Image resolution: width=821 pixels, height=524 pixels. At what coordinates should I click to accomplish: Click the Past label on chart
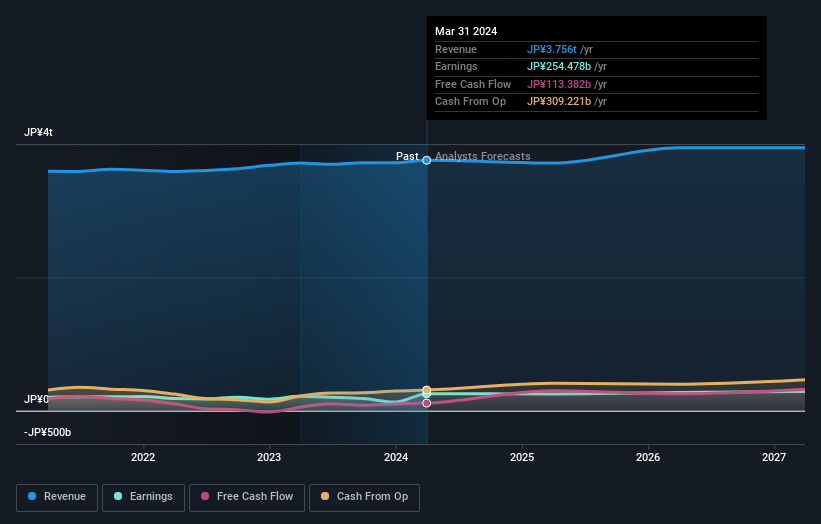(407, 156)
